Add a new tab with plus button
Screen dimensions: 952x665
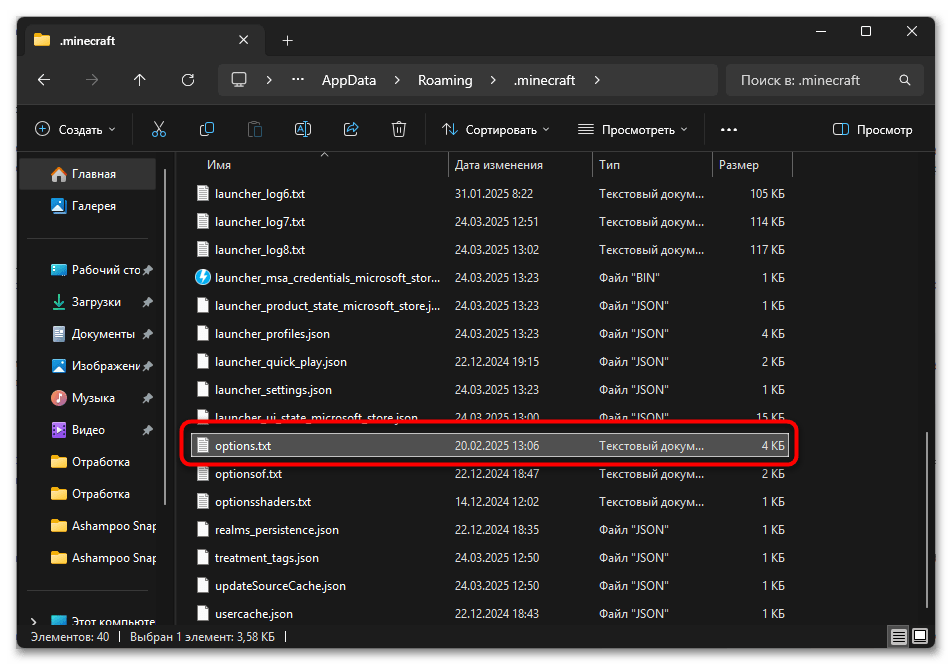pyautogui.click(x=288, y=41)
